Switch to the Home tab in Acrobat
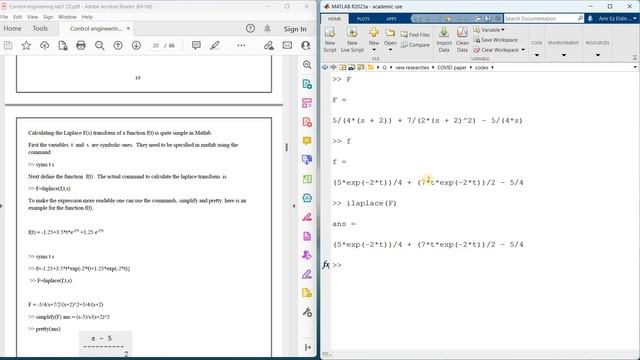This screenshot has width=640, height=360. [x=12, y=29]
